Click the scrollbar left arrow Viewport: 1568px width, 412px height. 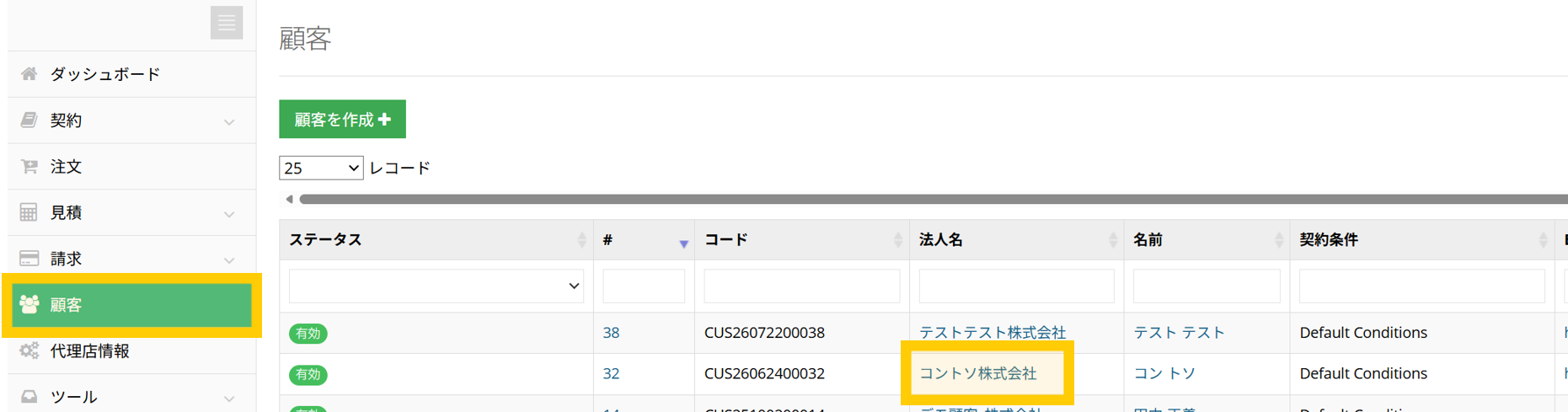(289, 200)
